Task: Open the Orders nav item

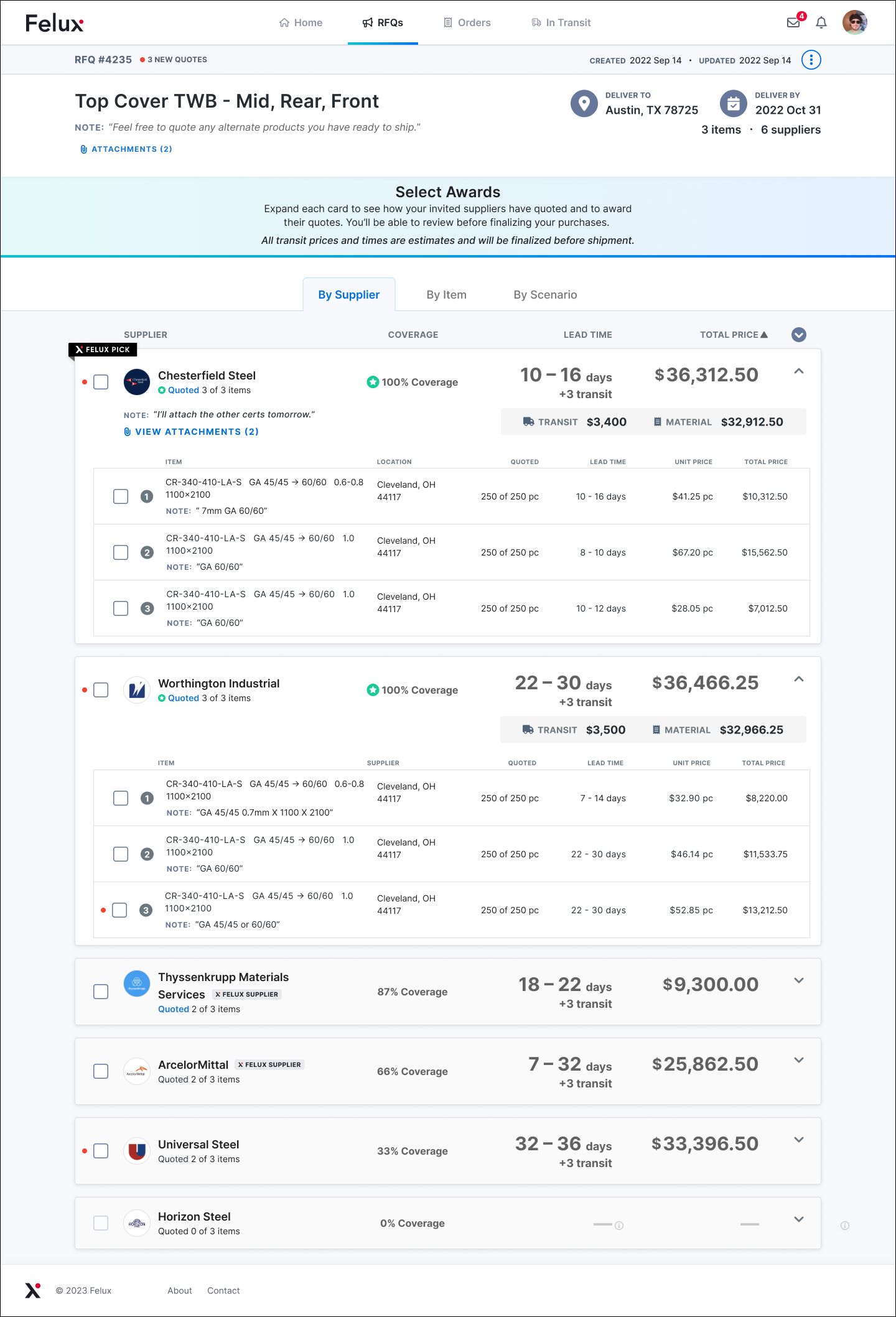Action: coord(467,23)
